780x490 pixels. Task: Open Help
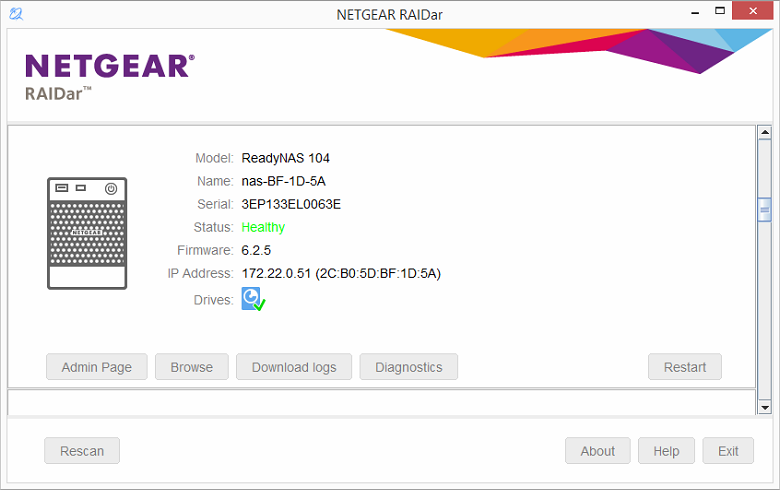tap(666, 451)
